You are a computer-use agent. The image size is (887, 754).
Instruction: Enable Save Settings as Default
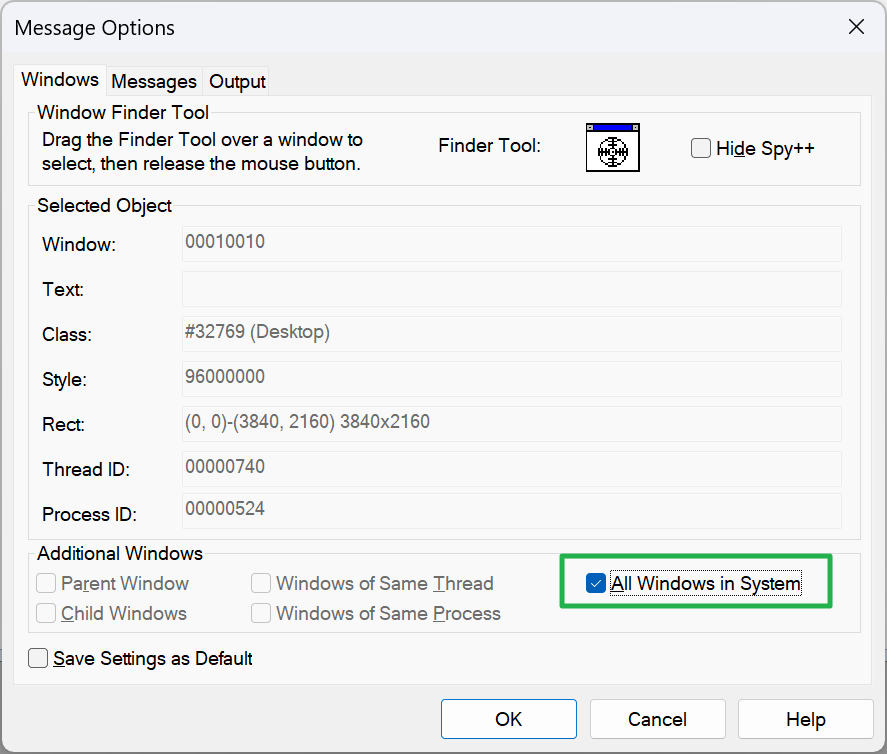[37, 658]
